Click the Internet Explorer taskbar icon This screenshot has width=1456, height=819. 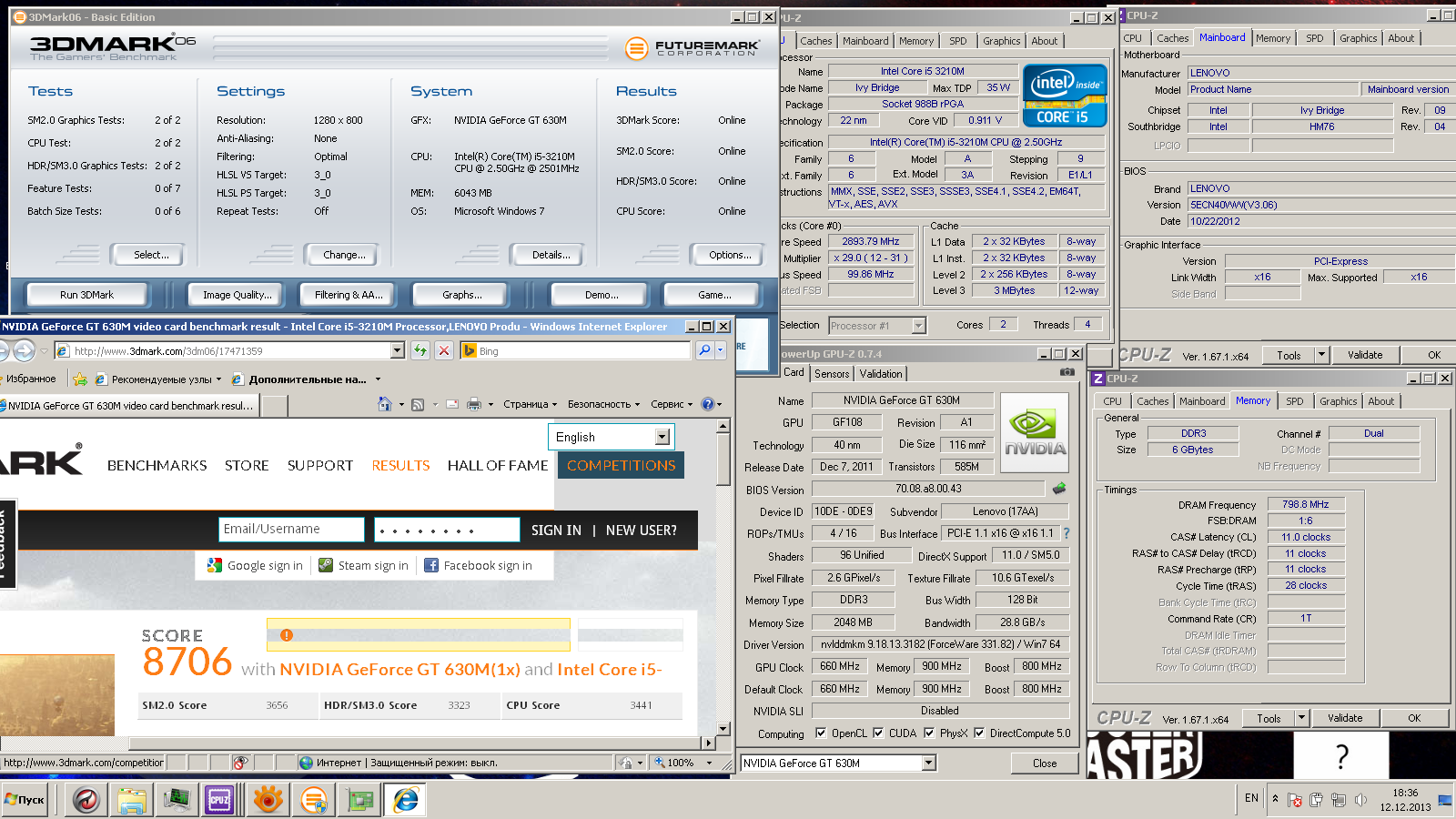click(x=405, y=800)
